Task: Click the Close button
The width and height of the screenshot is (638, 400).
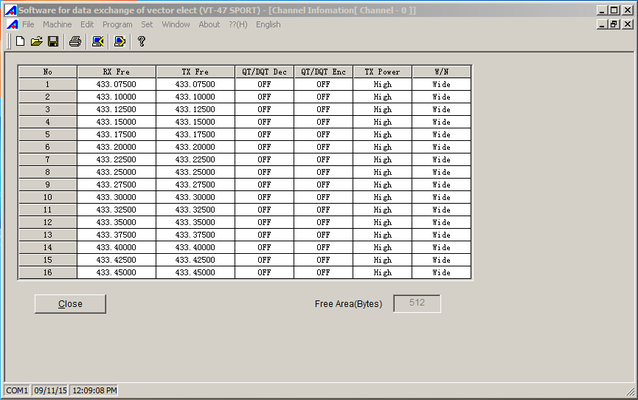Action: point(70,304)
